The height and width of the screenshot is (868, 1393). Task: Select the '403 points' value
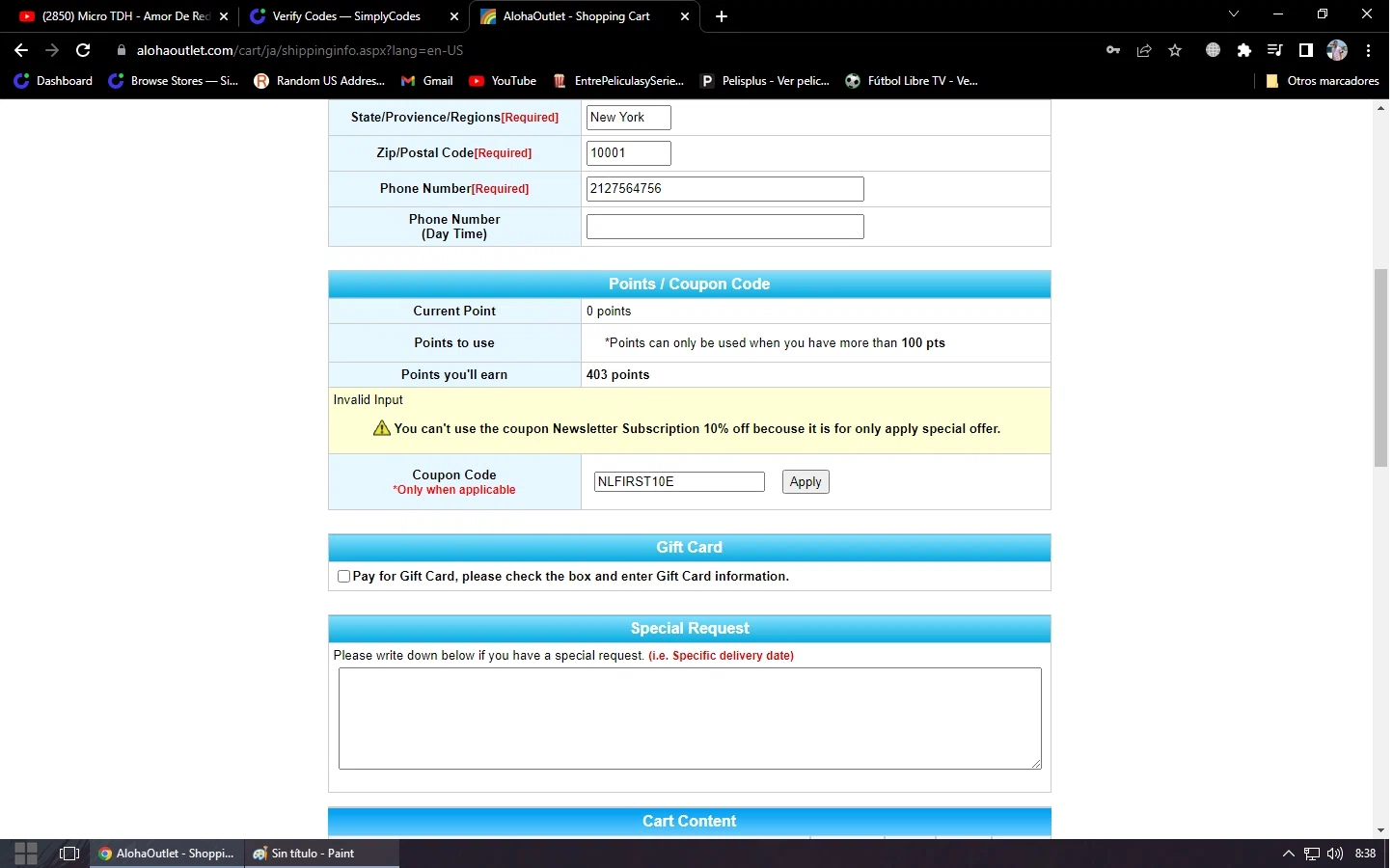click(x=617, y=375)
